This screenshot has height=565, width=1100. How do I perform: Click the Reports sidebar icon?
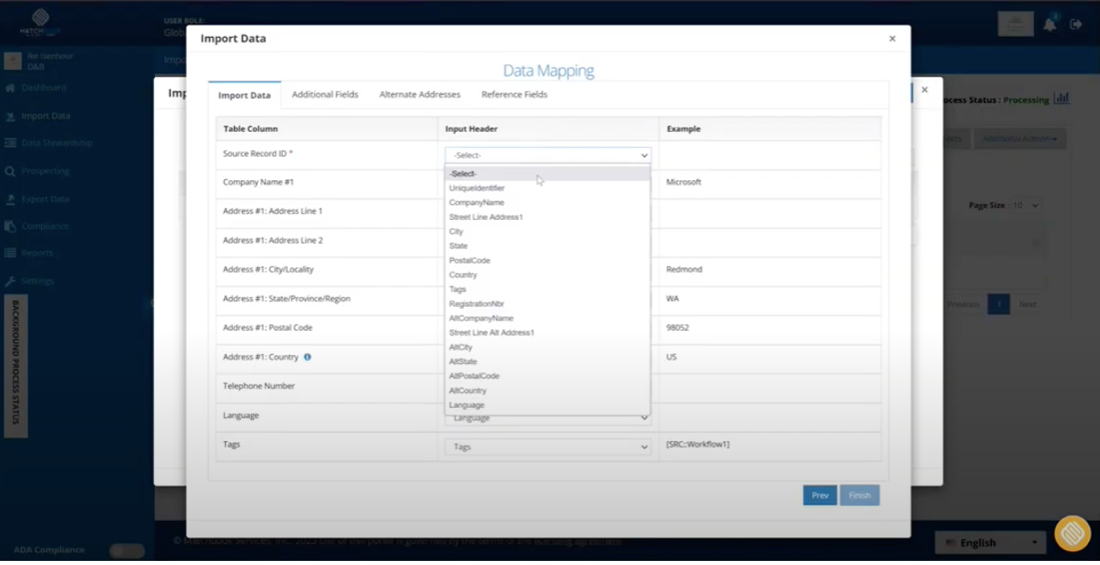click(x=10, y=253)
